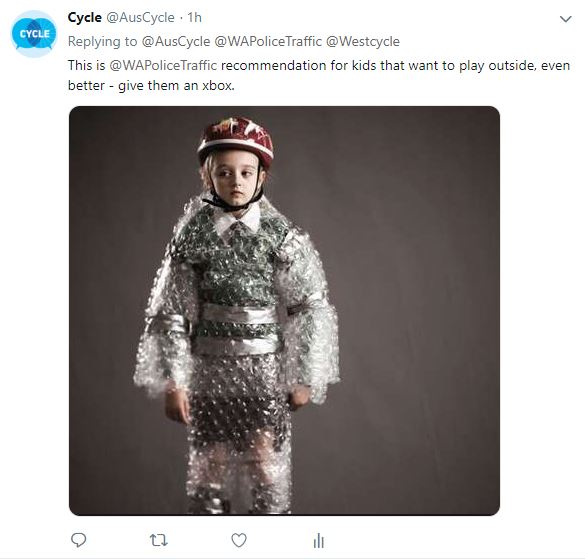Retweet this post using the arrows icon
The height and width of the screenshot is (560, 585).
click(159, 540)
